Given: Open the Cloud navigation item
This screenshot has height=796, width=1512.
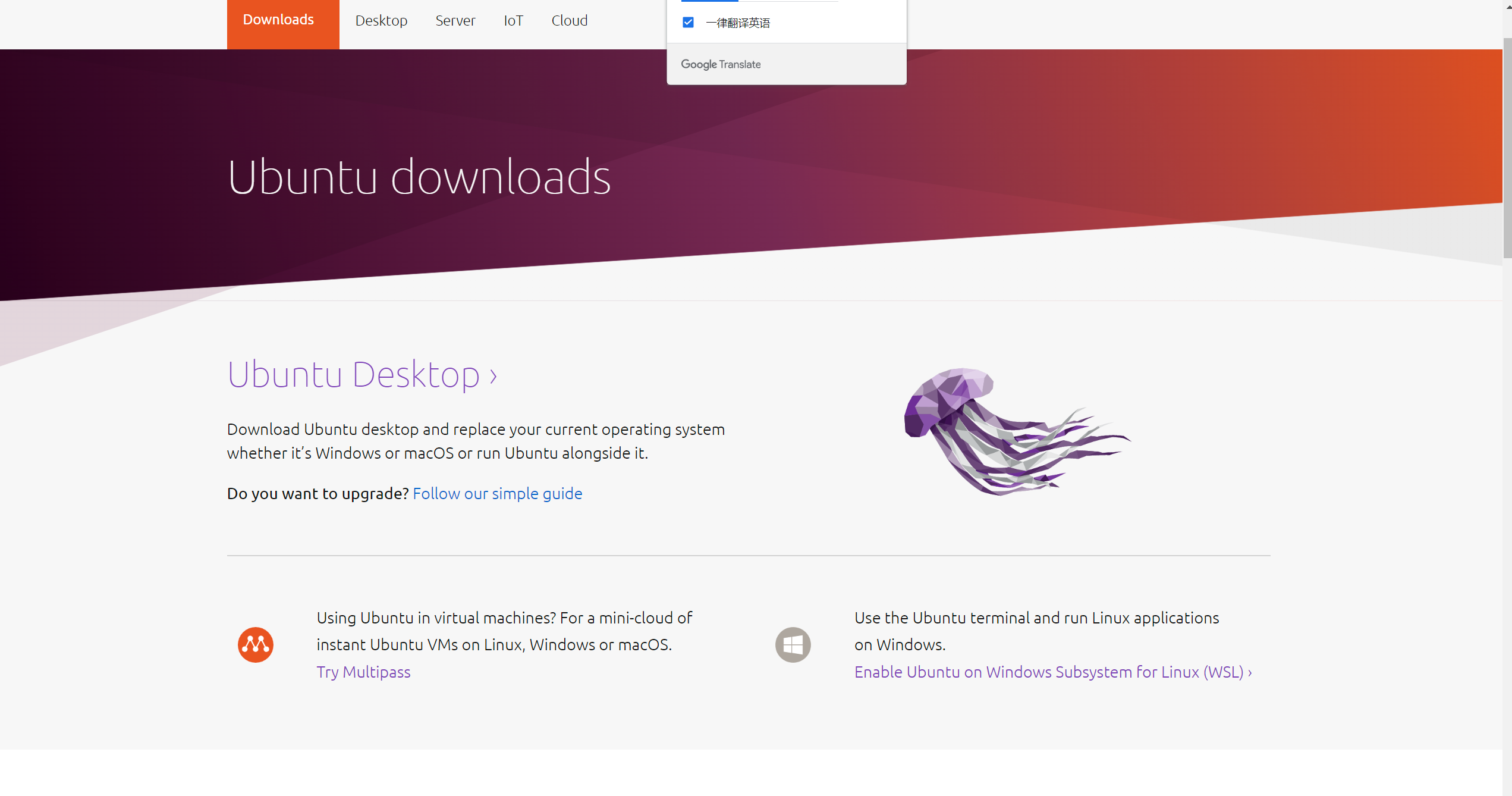Looking at the screenshot, I should tap(569, 21).
